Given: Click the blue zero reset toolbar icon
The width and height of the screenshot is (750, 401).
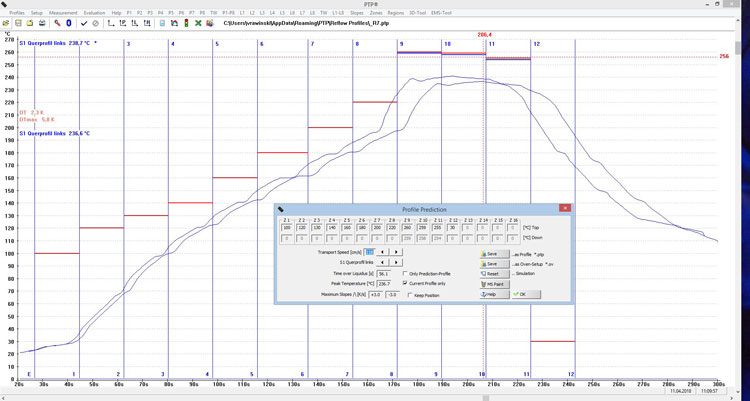Looking at the screenshot, I should 69,21.
